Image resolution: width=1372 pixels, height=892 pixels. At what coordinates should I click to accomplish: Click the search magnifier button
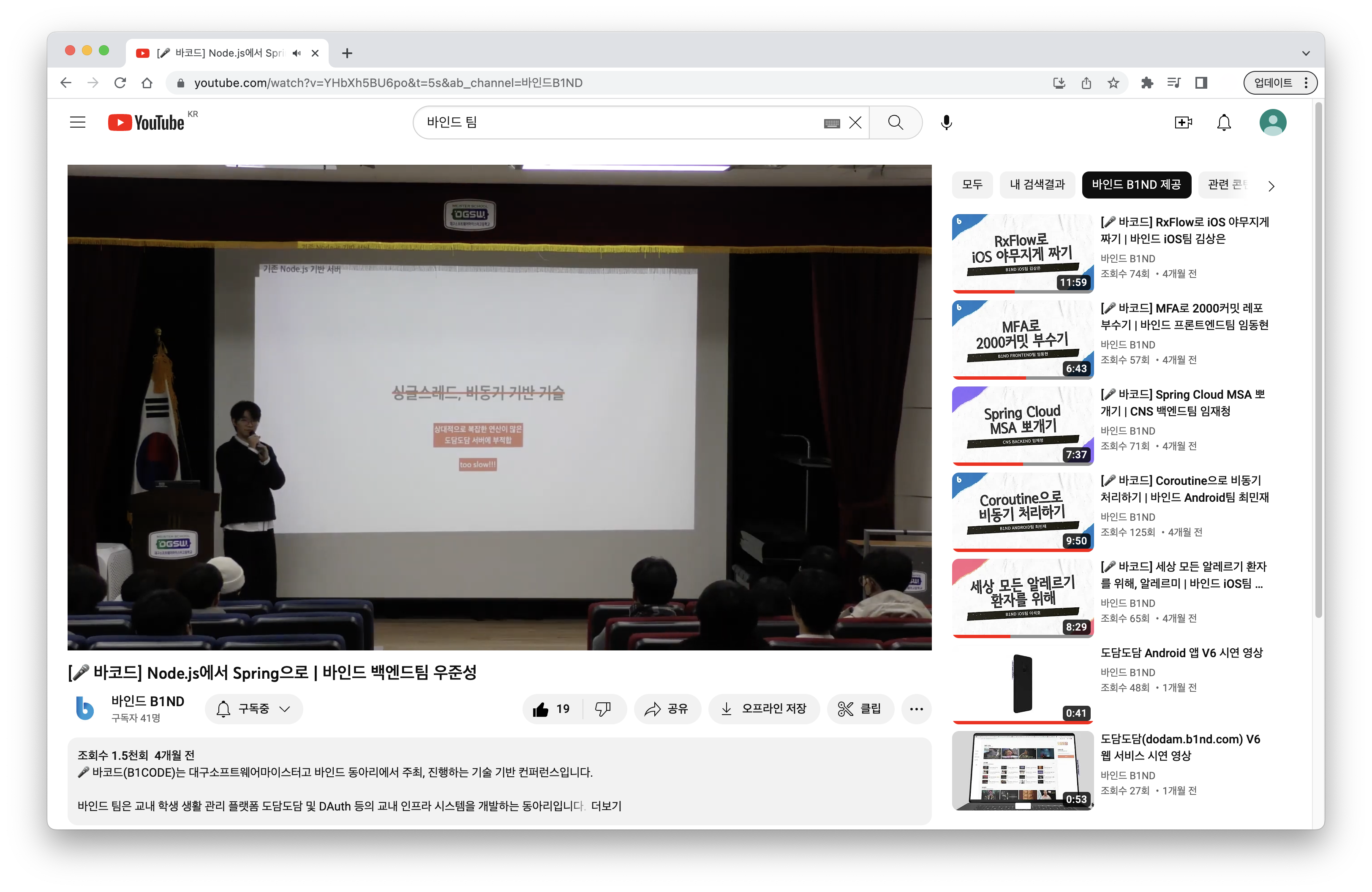point(895,122)
